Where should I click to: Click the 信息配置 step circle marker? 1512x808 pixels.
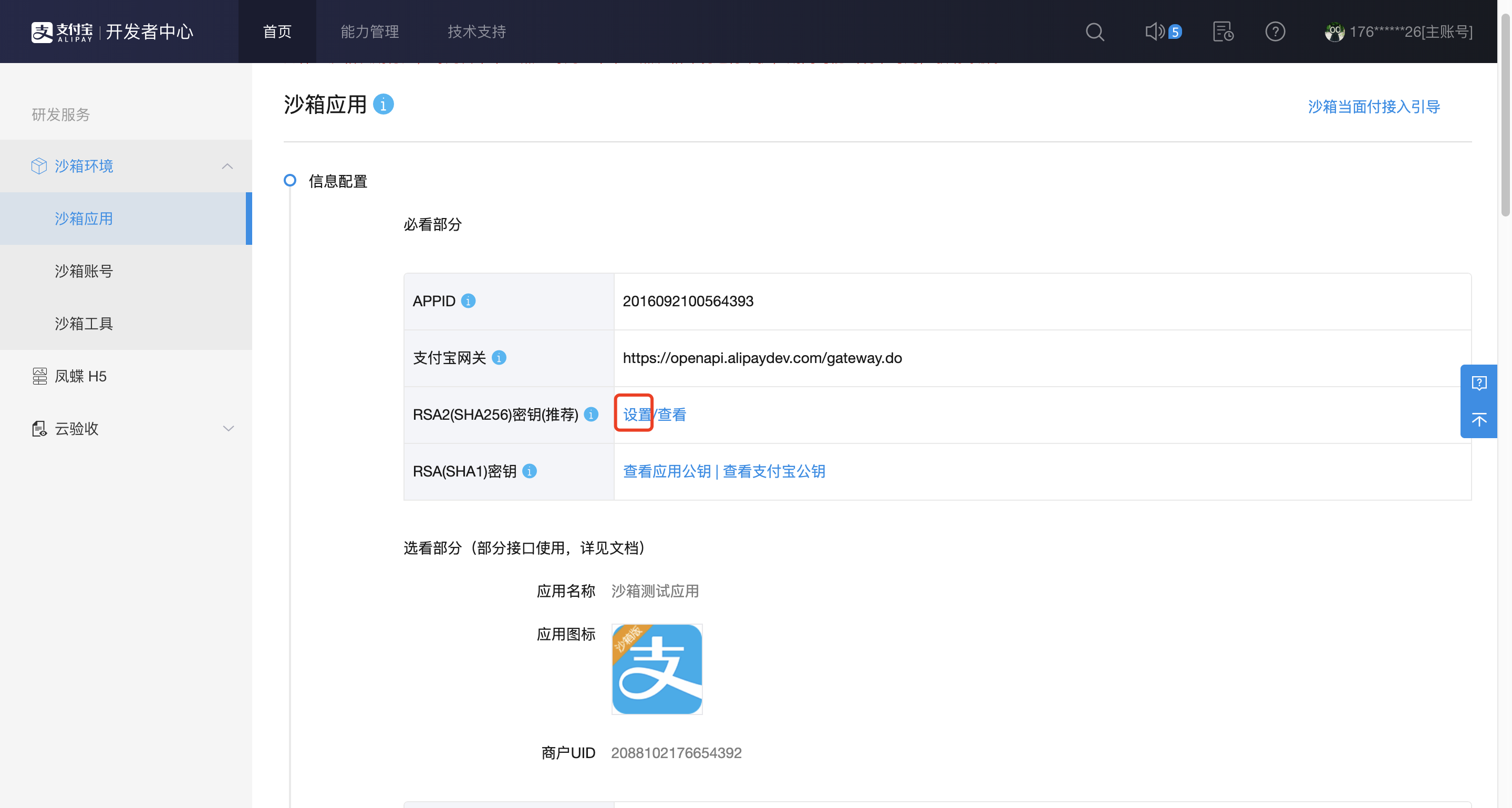click(290, 180)
